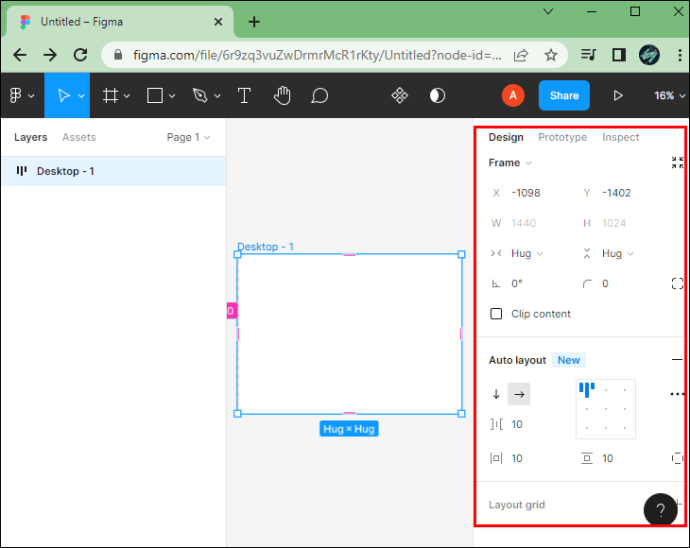
Task: Close the Untitled – Figma tab
Action: [x=218, y=22]
